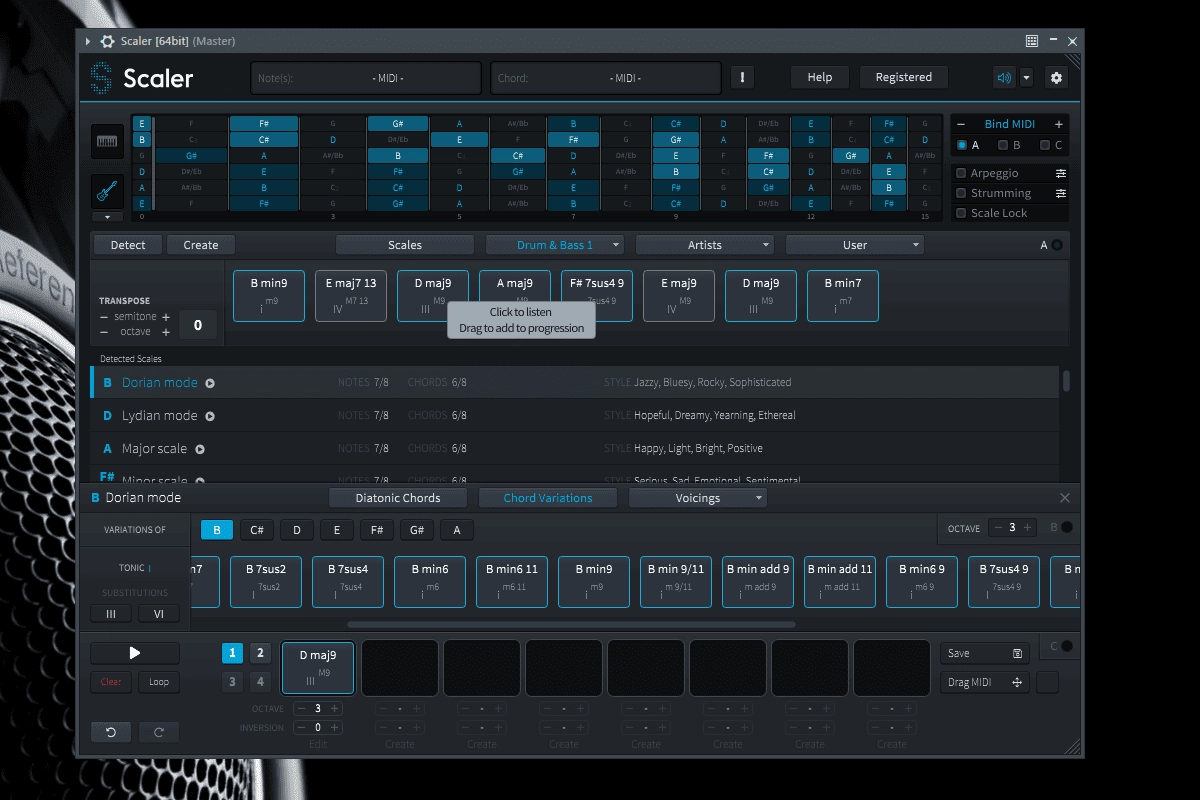1200x800 pixels.
Task: Click the A section indicator dot
Action: 1056,245
